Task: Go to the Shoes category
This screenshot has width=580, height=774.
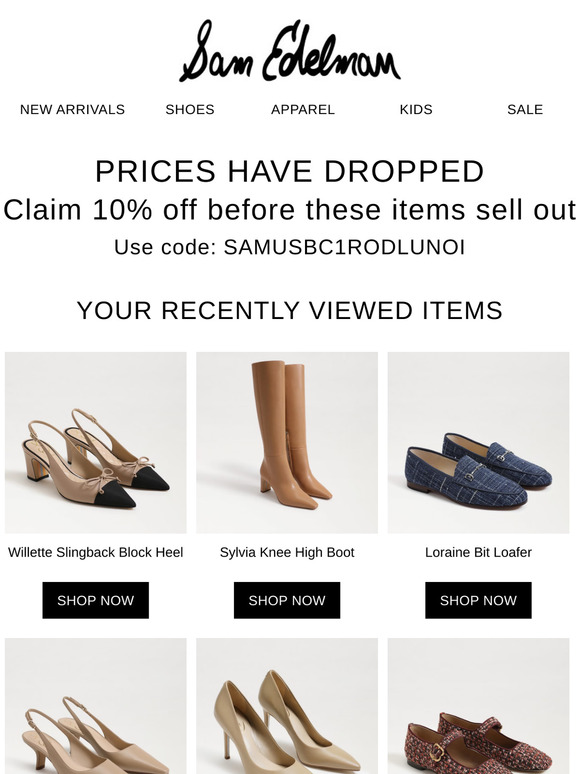Action: coord(190,110)
